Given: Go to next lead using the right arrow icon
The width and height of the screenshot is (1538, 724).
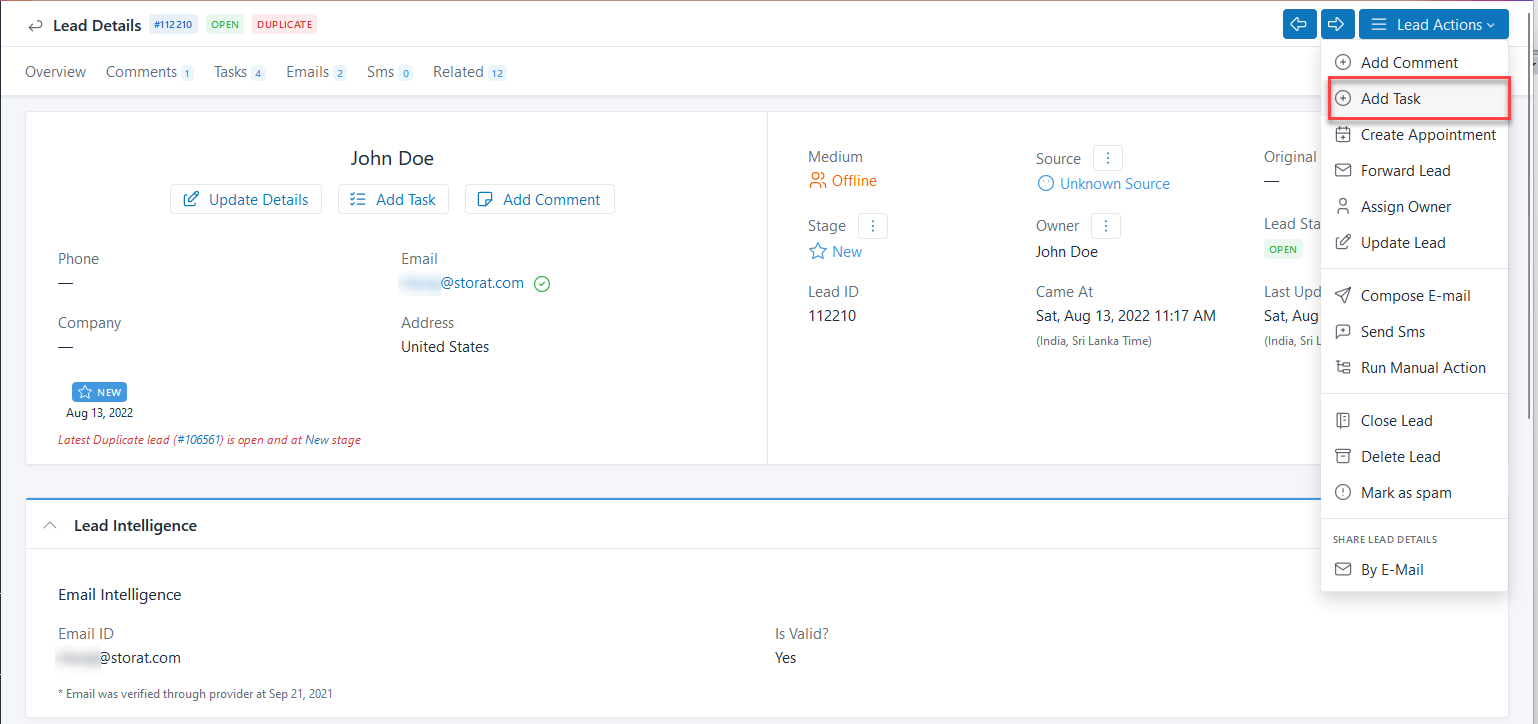Looking at the screenshot, I should click(1337, 24).
